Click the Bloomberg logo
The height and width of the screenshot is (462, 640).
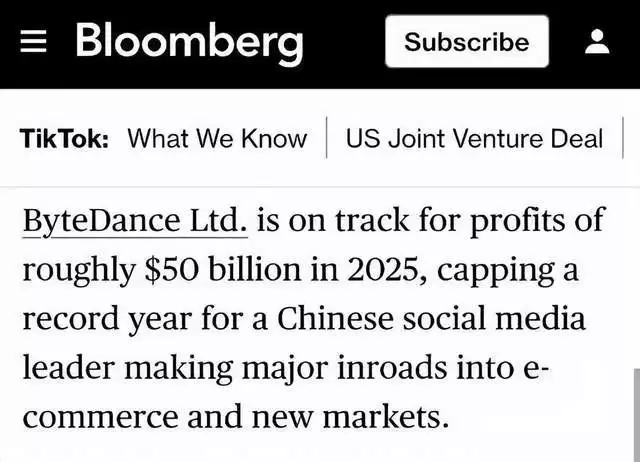point(189,42)
